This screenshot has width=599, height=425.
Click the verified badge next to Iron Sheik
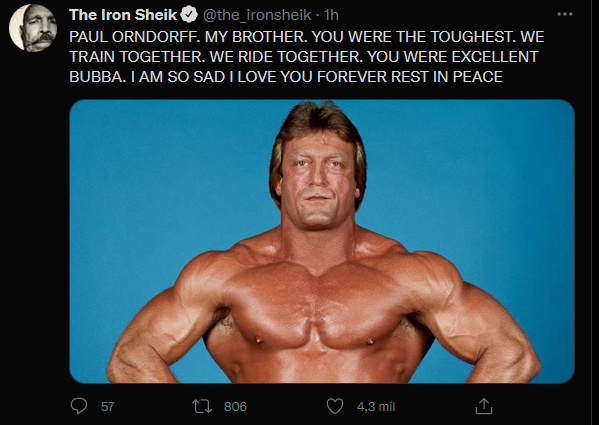click(189, 15)
